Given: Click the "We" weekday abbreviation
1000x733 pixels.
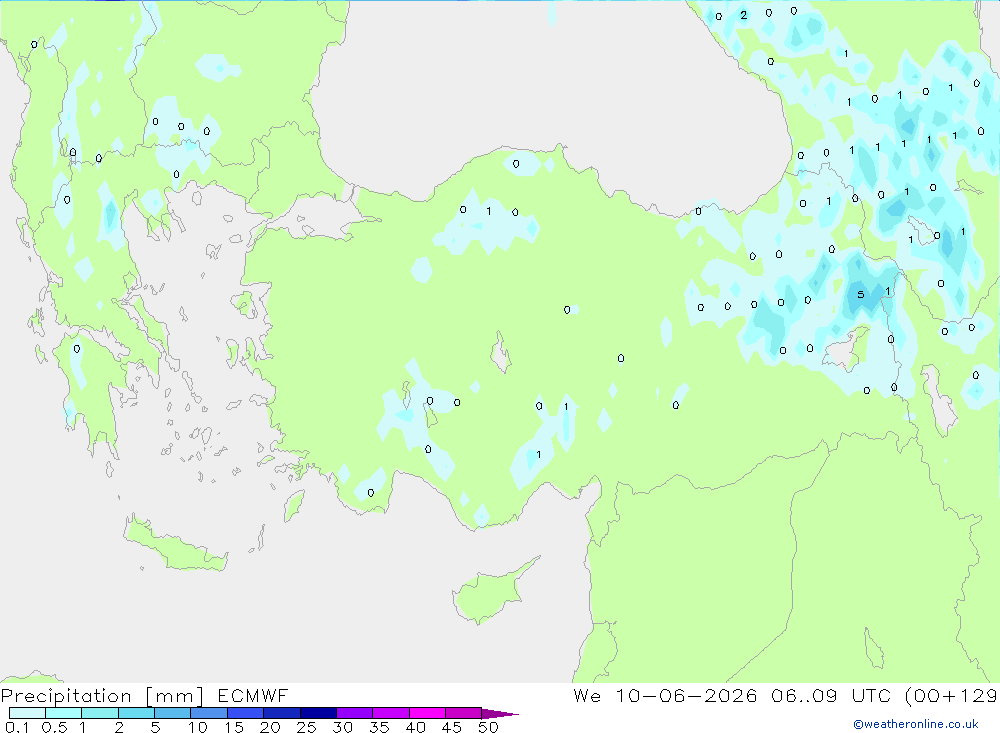Looking at the screenshot, I should tap(587, 695).
